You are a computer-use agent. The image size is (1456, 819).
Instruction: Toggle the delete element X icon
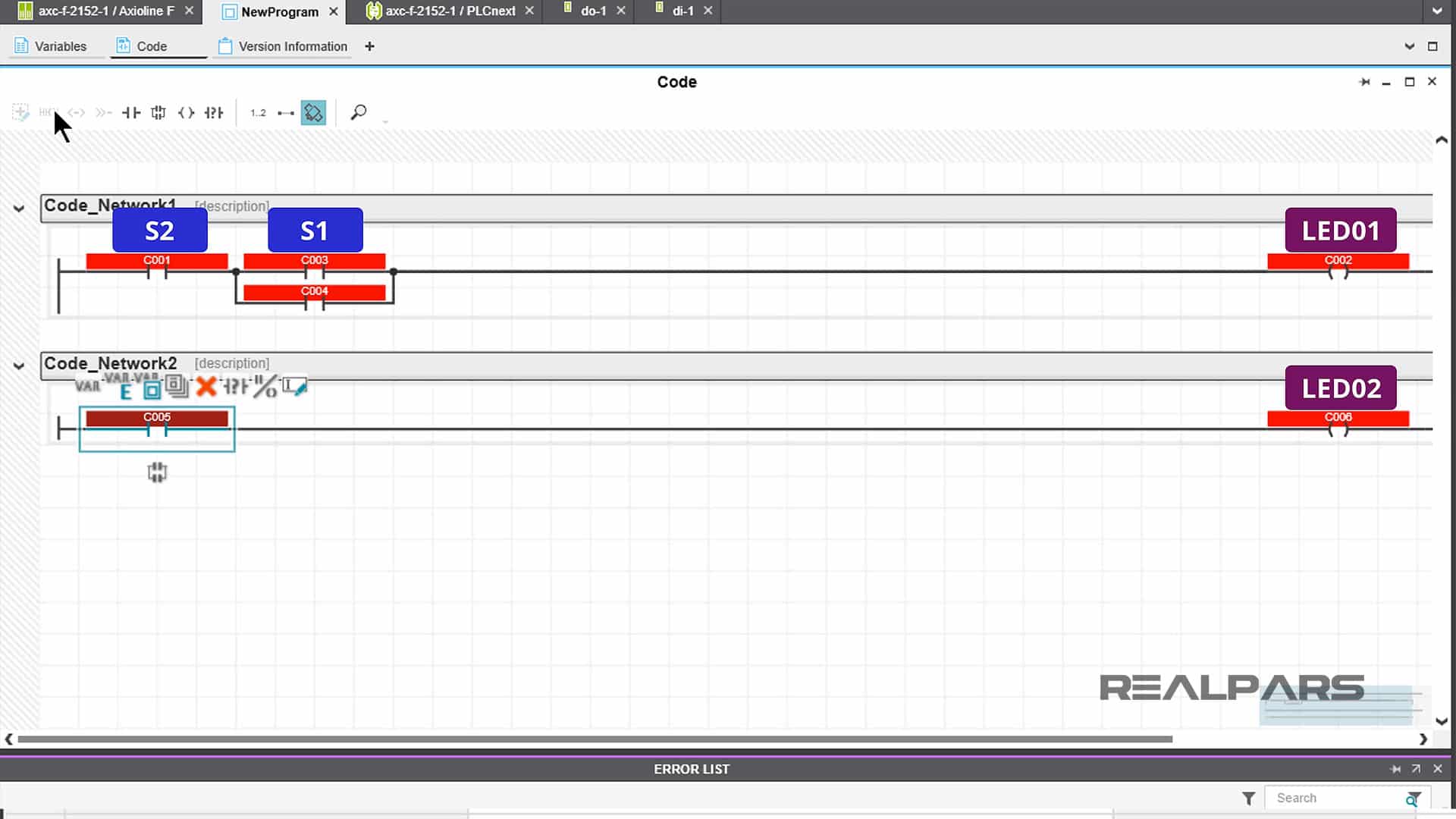pyautogui.click(x=204, y=388)
